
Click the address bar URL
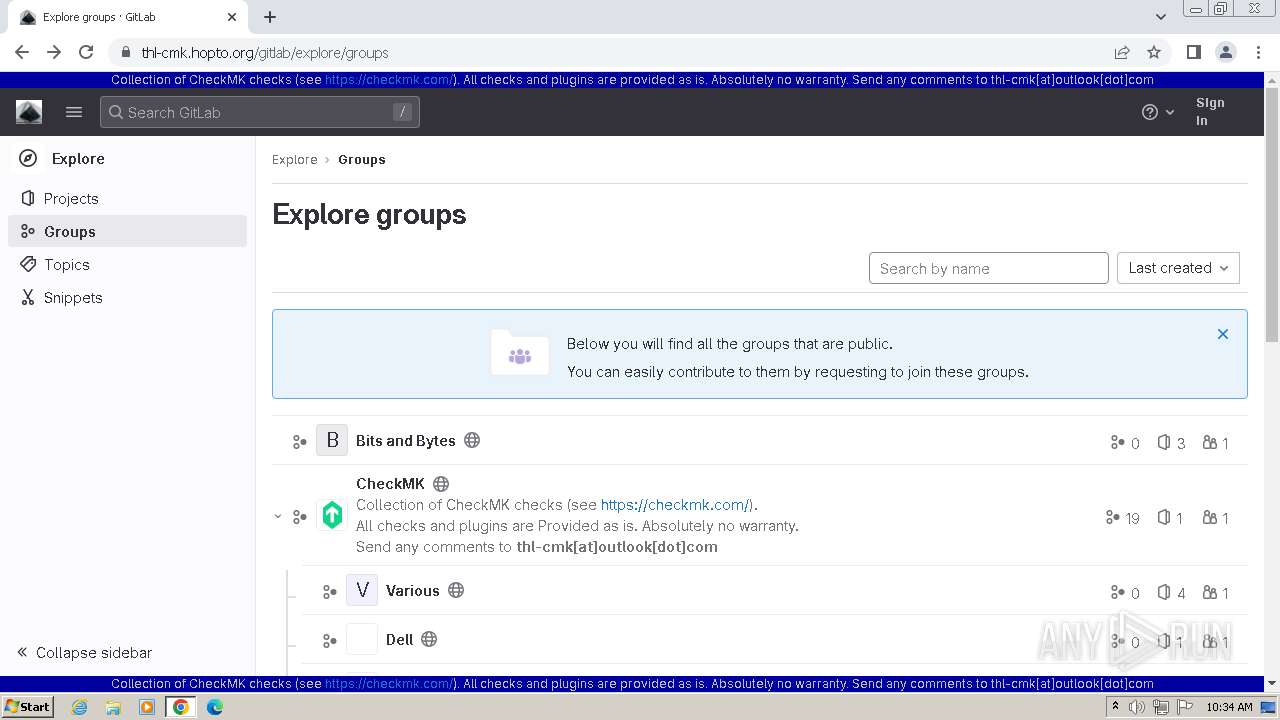[265, 53]
